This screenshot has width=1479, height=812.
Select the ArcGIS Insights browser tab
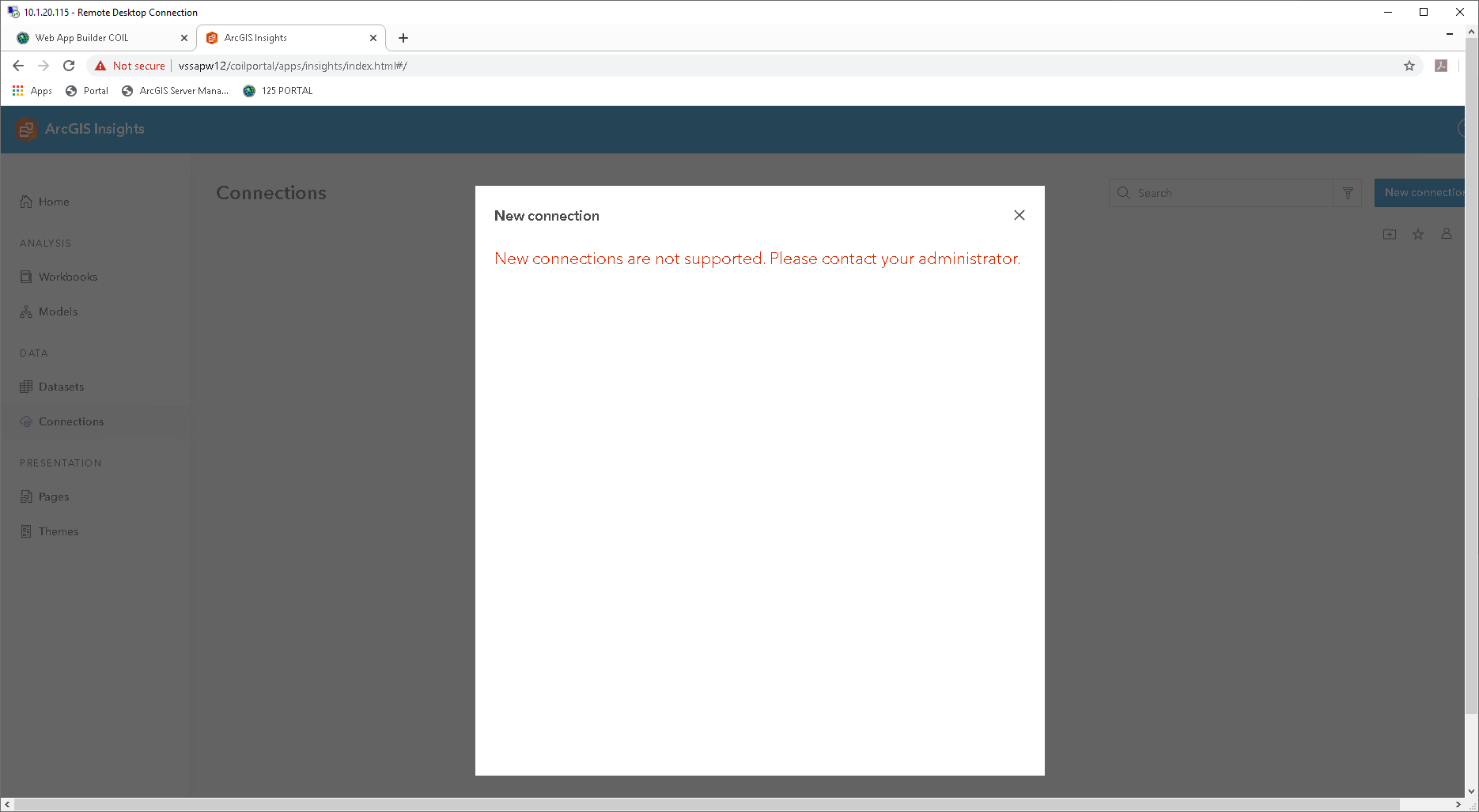coord(291,38)
